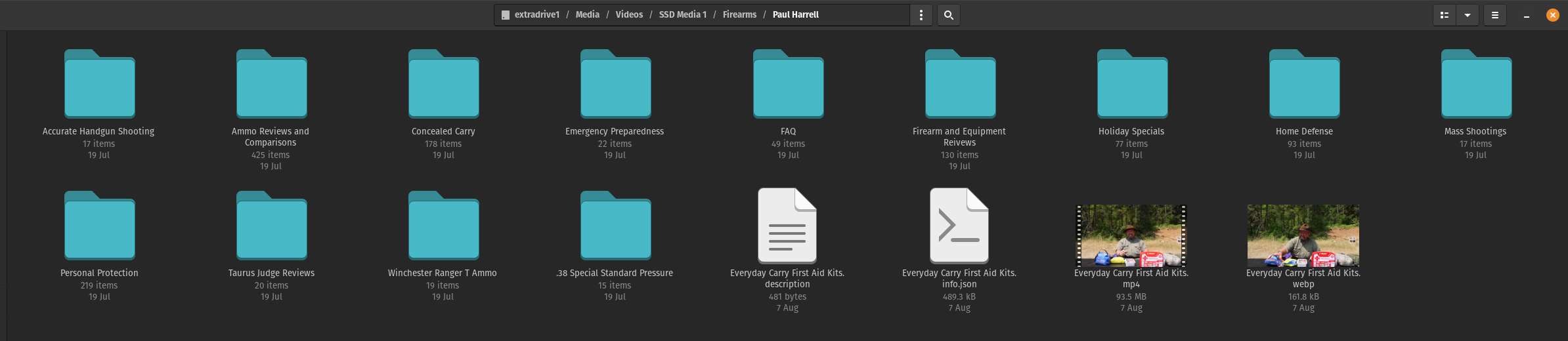This screenshot has width=1568, height=341.
Task: Navigate to extradrive1 in the path bar
Action: coord(536,14)
